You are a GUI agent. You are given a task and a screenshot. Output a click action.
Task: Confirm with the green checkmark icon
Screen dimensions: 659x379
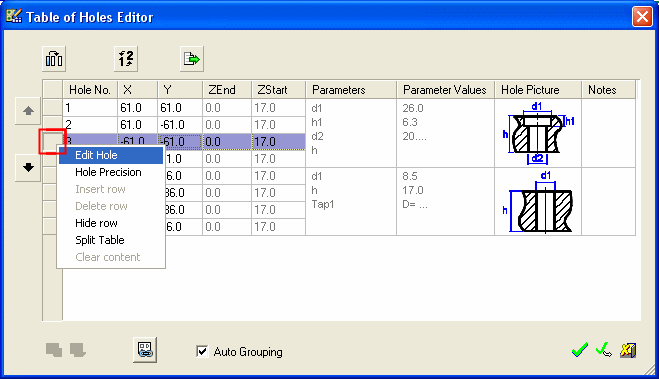pos(580,350)
